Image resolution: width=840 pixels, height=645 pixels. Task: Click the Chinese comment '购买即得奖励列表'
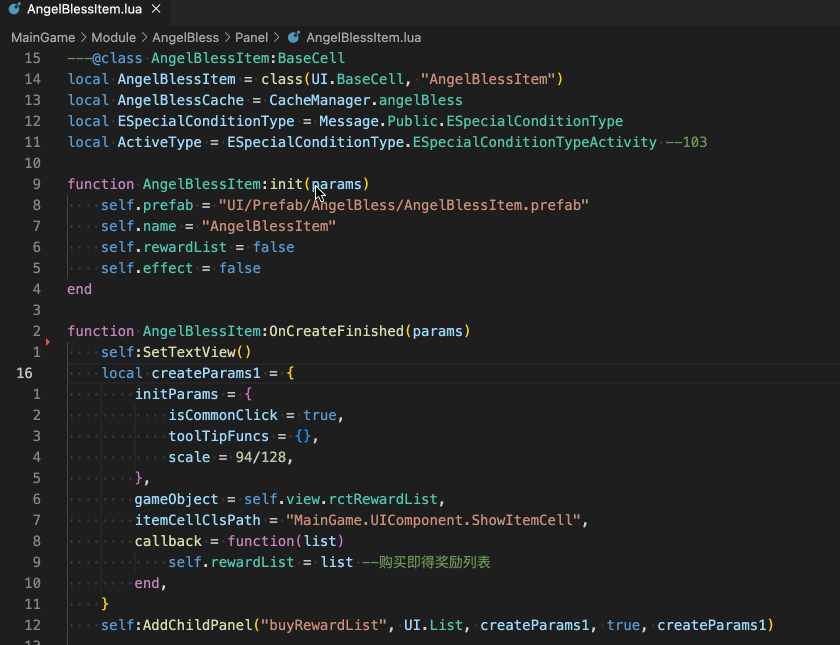(434, 562)
